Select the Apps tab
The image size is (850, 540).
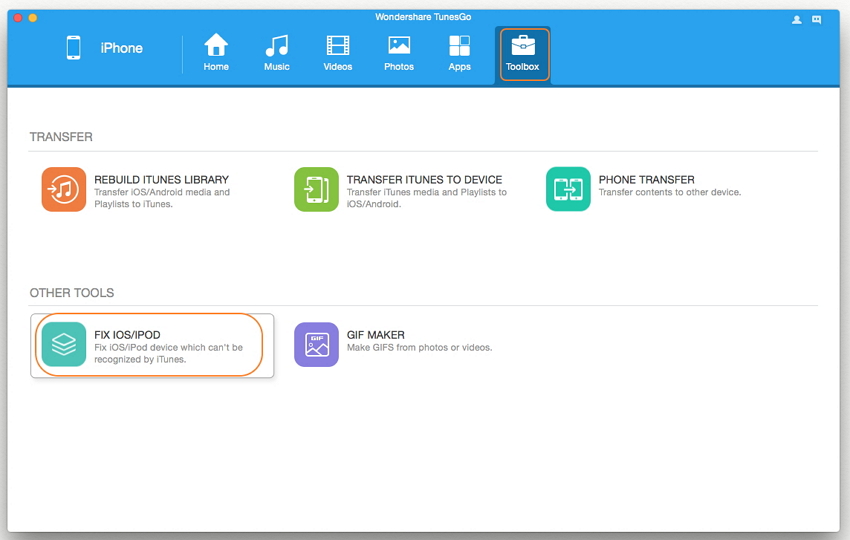tap(460, 52)
